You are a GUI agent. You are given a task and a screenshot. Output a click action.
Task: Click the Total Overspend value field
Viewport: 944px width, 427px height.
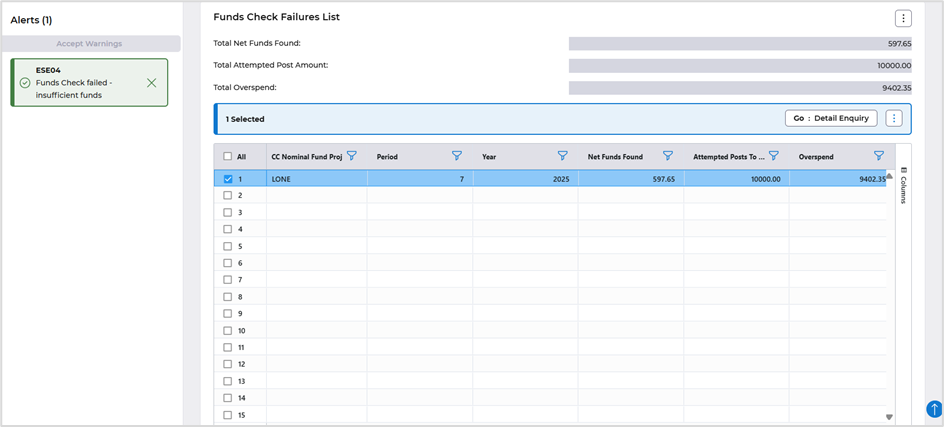[x=740, y=88]
